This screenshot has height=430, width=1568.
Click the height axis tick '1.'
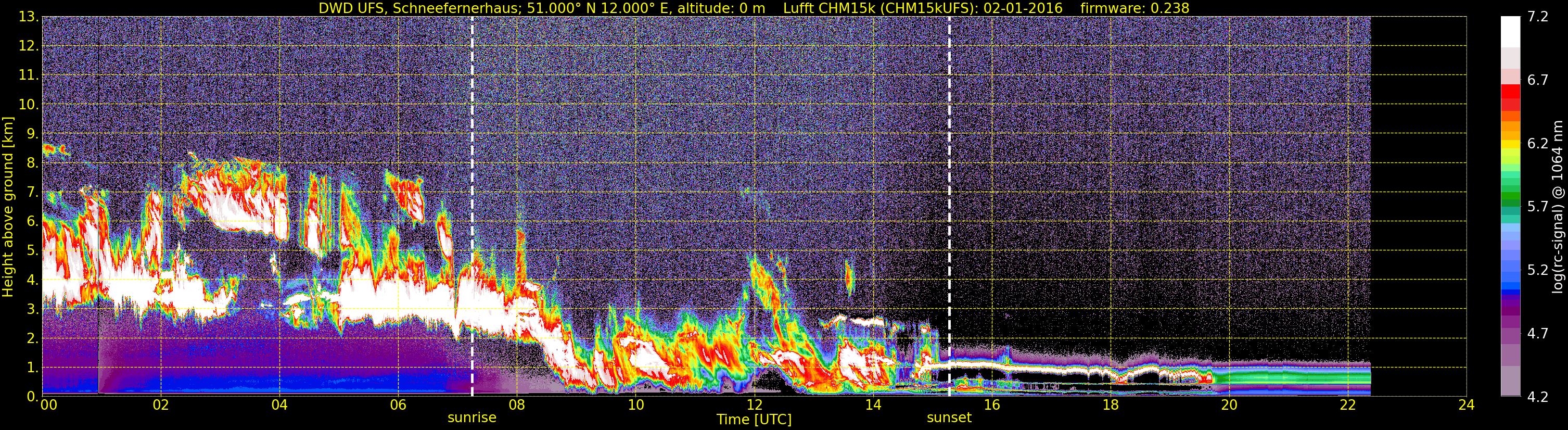32,368
